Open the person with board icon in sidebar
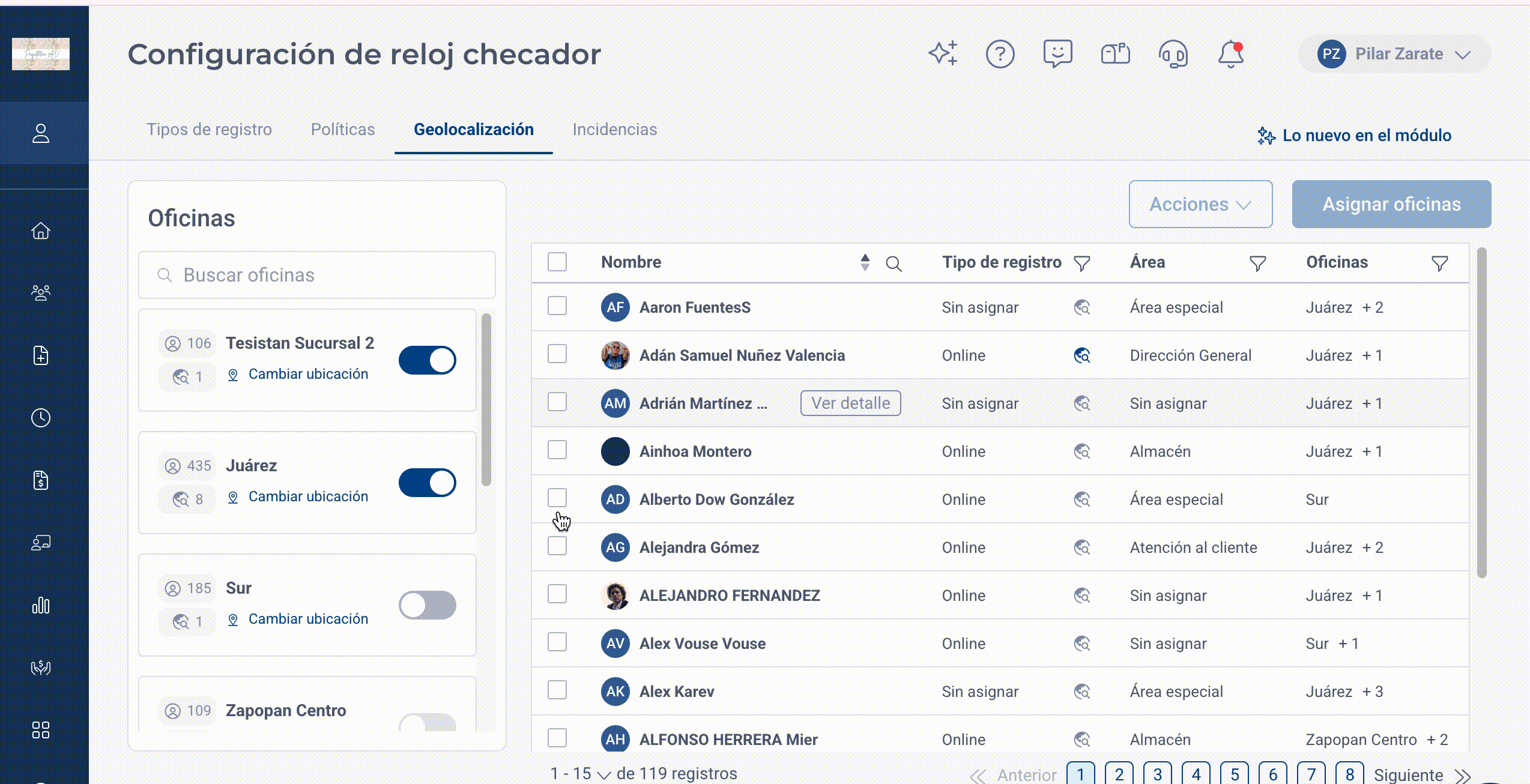The height and width of the screenshot is (784, 1530). 41,543
